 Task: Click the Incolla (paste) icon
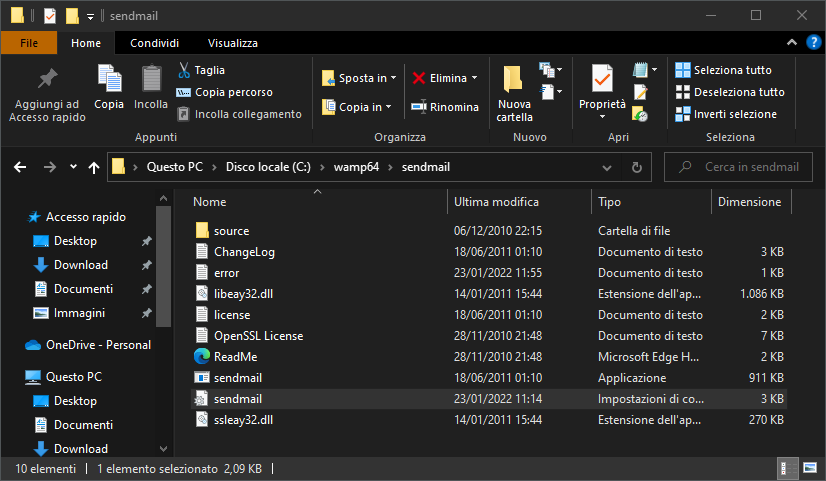click(x=151, y=79)
